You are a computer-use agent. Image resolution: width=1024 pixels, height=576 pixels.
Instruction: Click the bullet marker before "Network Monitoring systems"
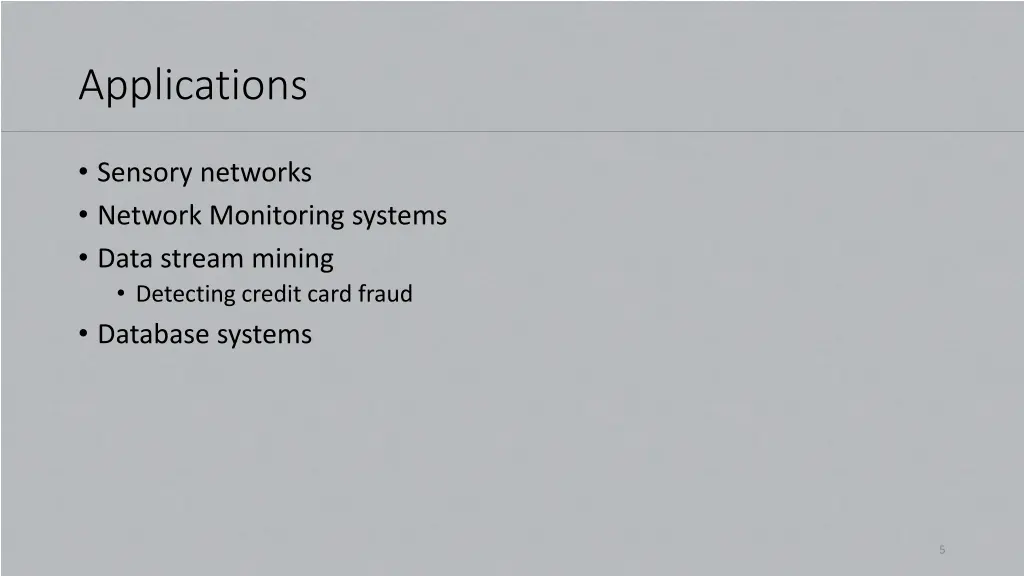pos(82,216)
